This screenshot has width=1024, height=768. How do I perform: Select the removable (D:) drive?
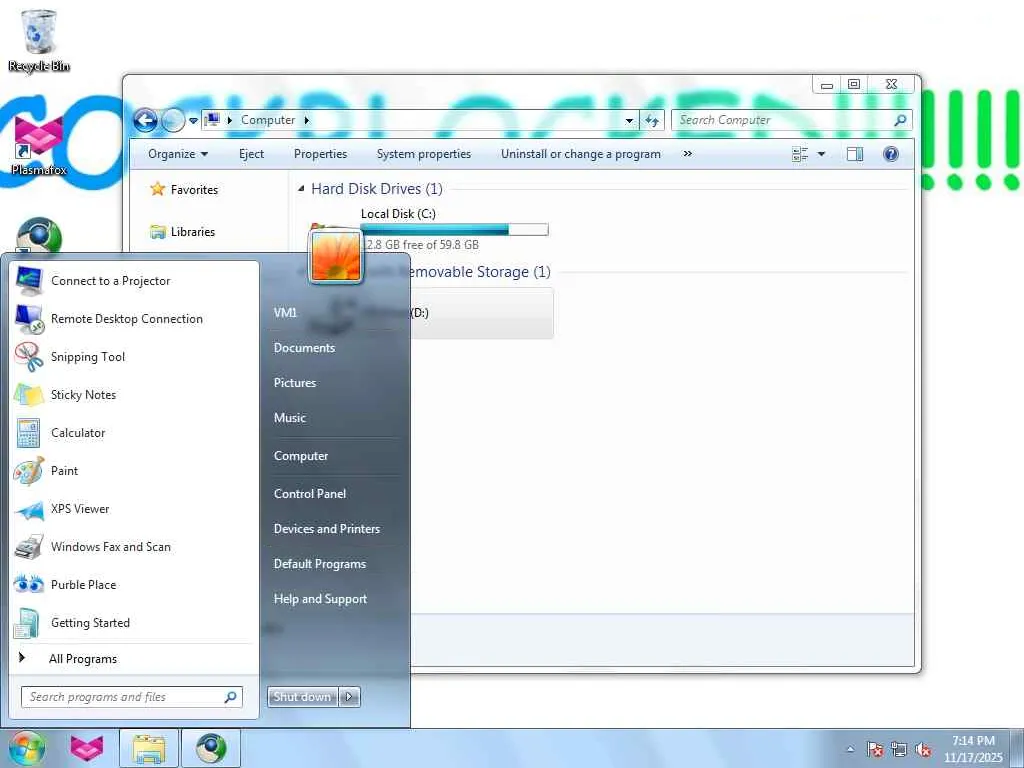[x=482, y=312]
